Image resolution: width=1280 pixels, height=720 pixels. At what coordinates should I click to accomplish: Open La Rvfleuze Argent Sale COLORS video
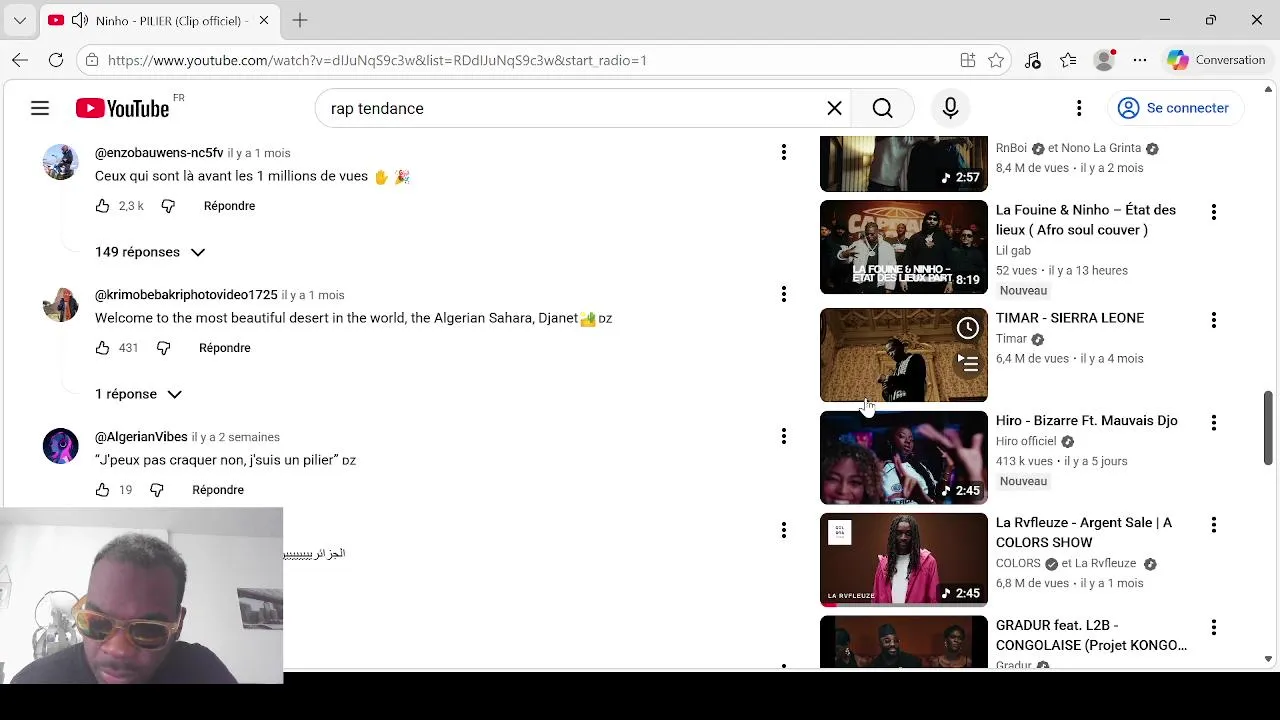(1084, 532)
